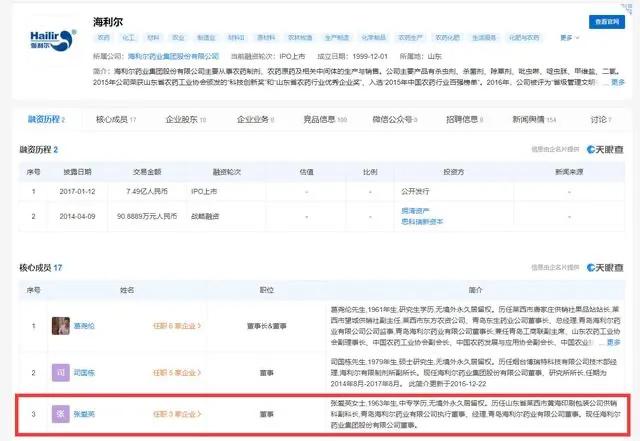640x441 pixels.
Task: Click the 90.8889万元人民币 amount cell
Action: [147, 216]
